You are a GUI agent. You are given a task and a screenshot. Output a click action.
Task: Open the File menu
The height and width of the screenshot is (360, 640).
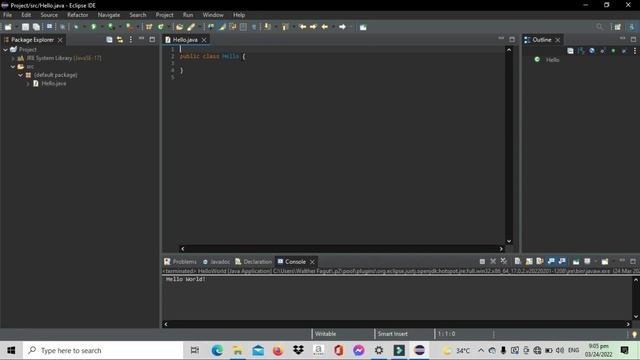coord(7,15)
